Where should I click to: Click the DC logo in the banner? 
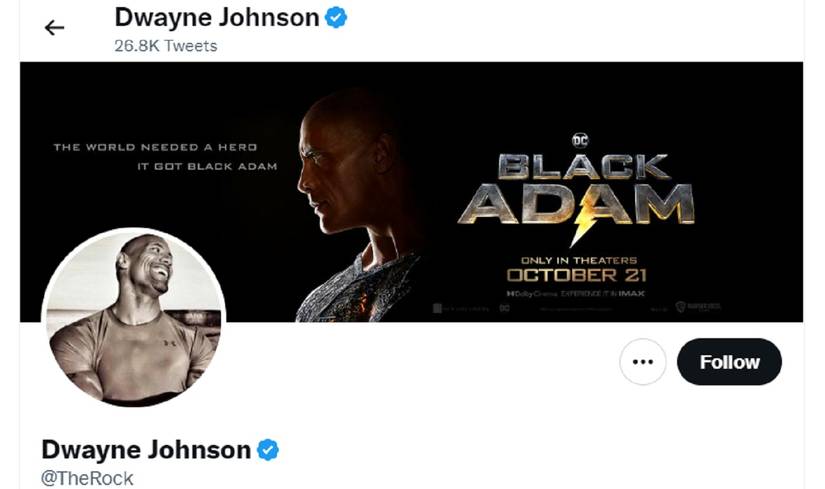(x=580, y=140)
